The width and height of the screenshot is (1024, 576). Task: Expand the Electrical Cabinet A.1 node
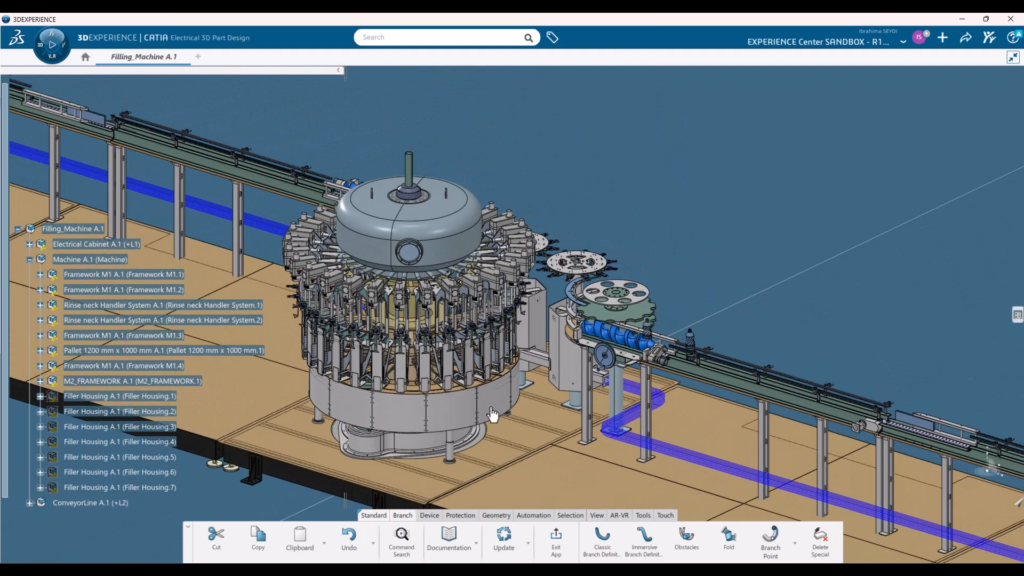click(x=29, y=244)
